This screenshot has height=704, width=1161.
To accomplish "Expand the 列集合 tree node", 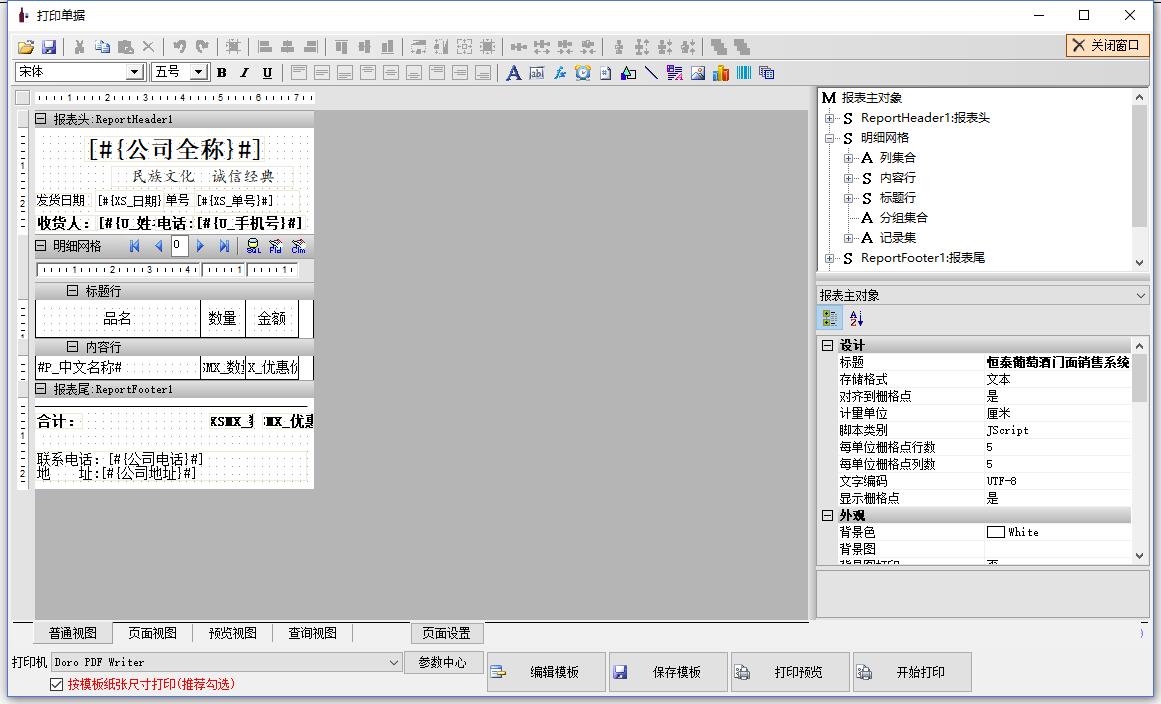I will 849,158.
